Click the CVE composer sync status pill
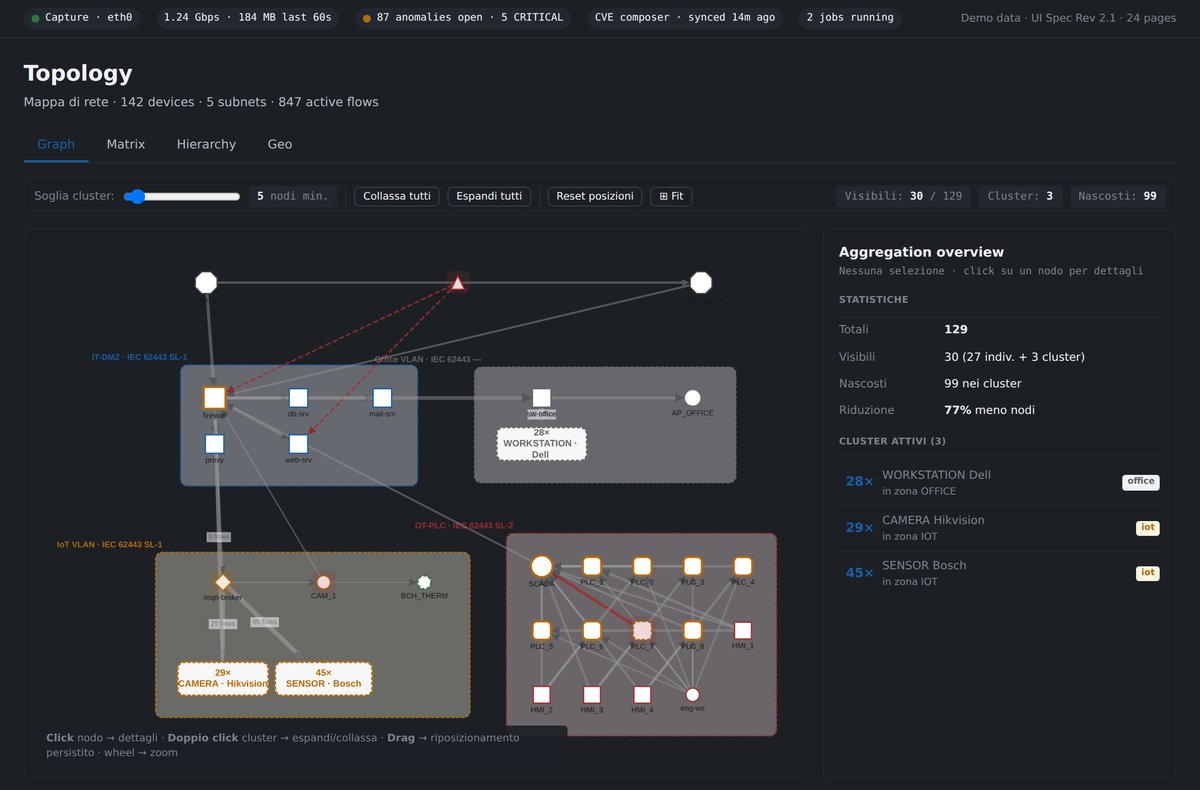The image size is (1200, 790). (x=683, y=18)
